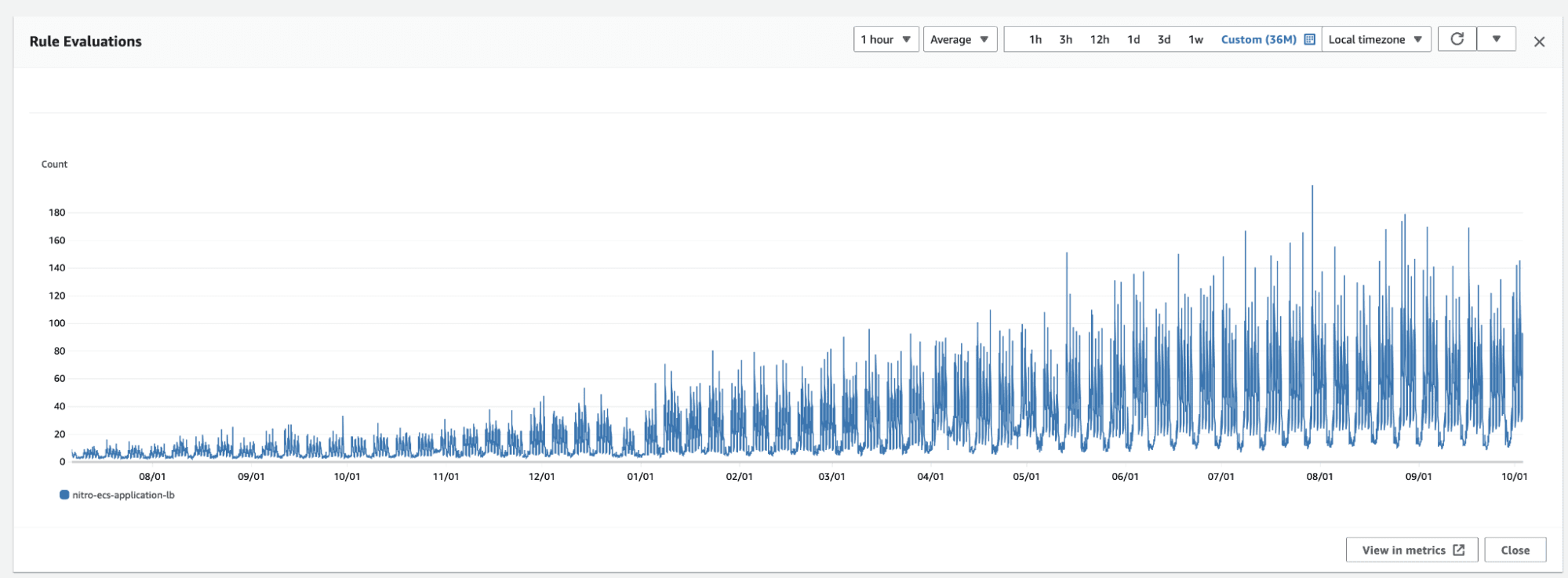Viewport: 1568px width, 578px height.
Task: Select the 3h time range
Action: (1065, 39)
